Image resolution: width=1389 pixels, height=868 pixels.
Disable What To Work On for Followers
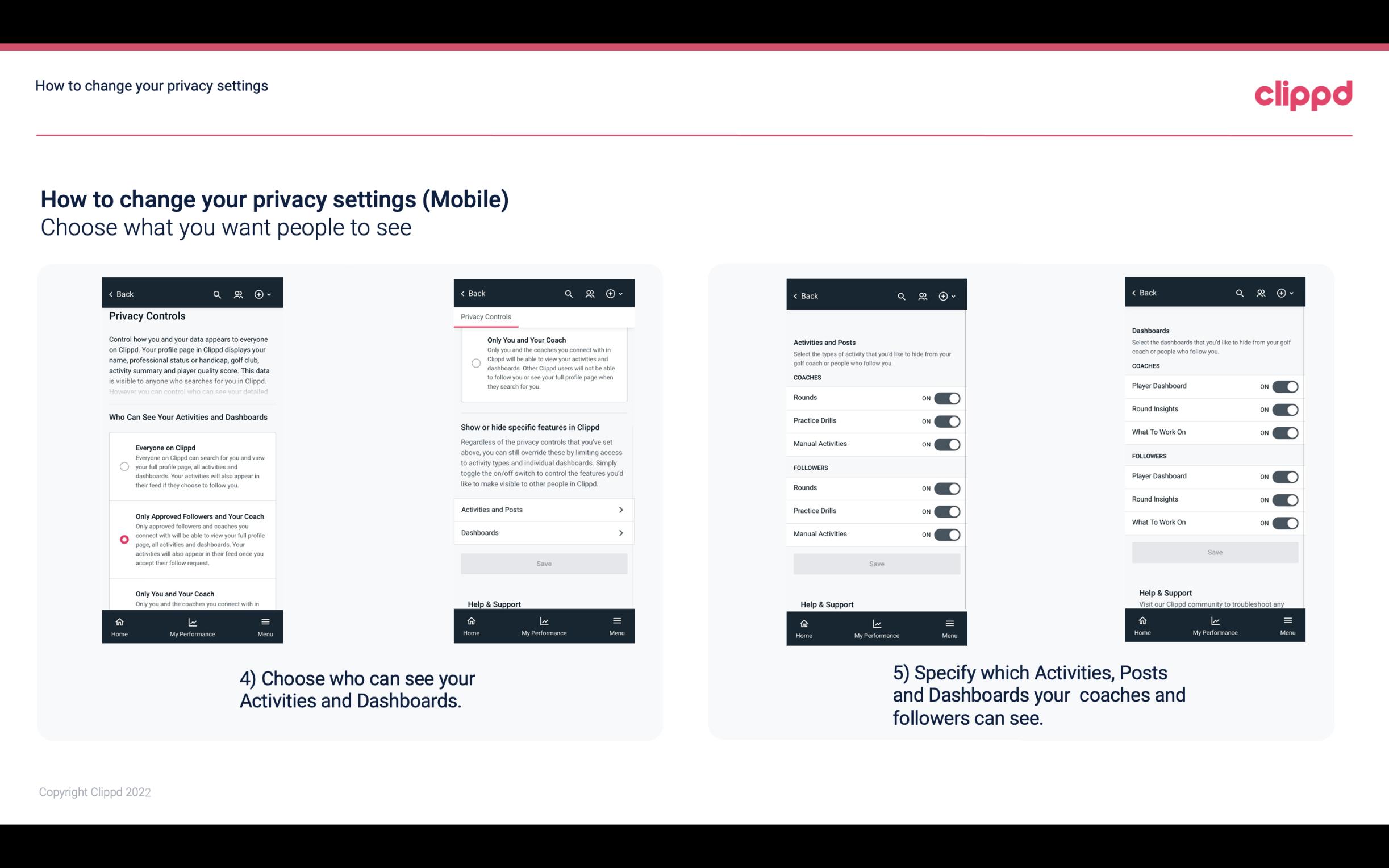click(x=1285, y=522)
